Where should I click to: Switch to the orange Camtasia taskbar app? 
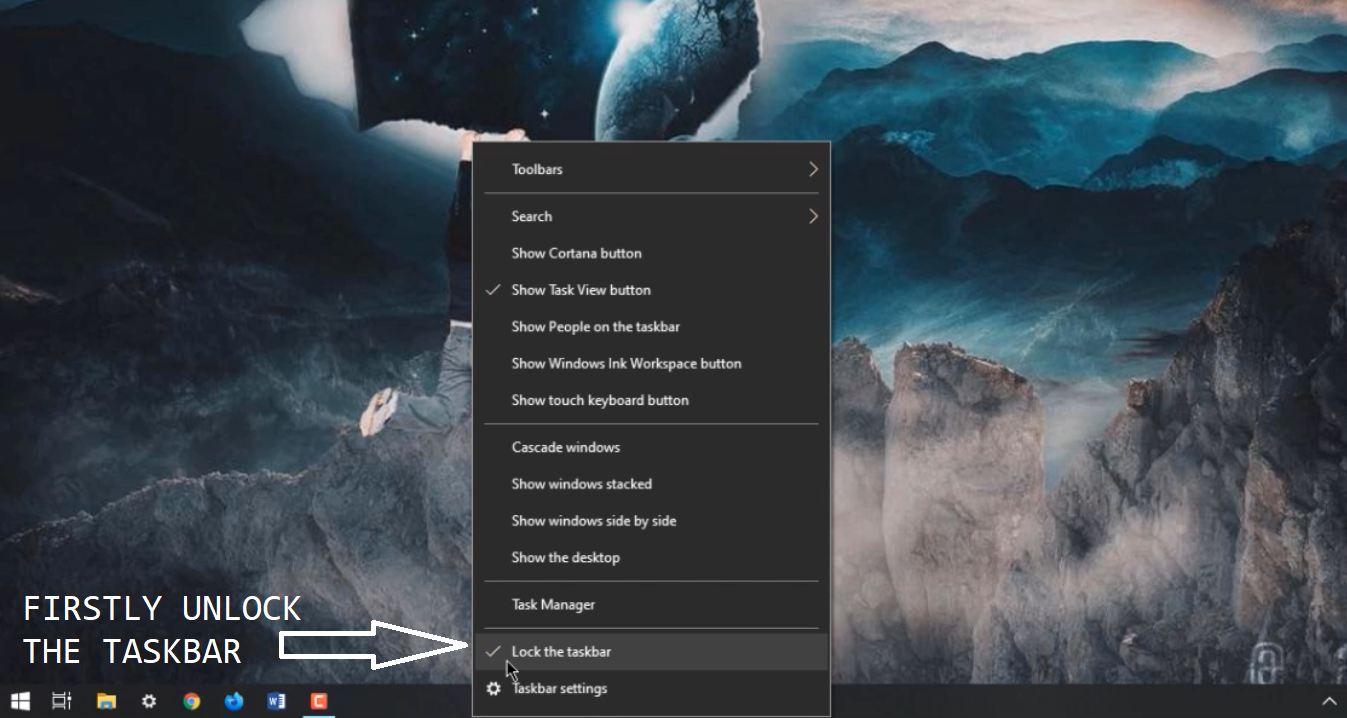pyautogui.click(x=319, y=701)
